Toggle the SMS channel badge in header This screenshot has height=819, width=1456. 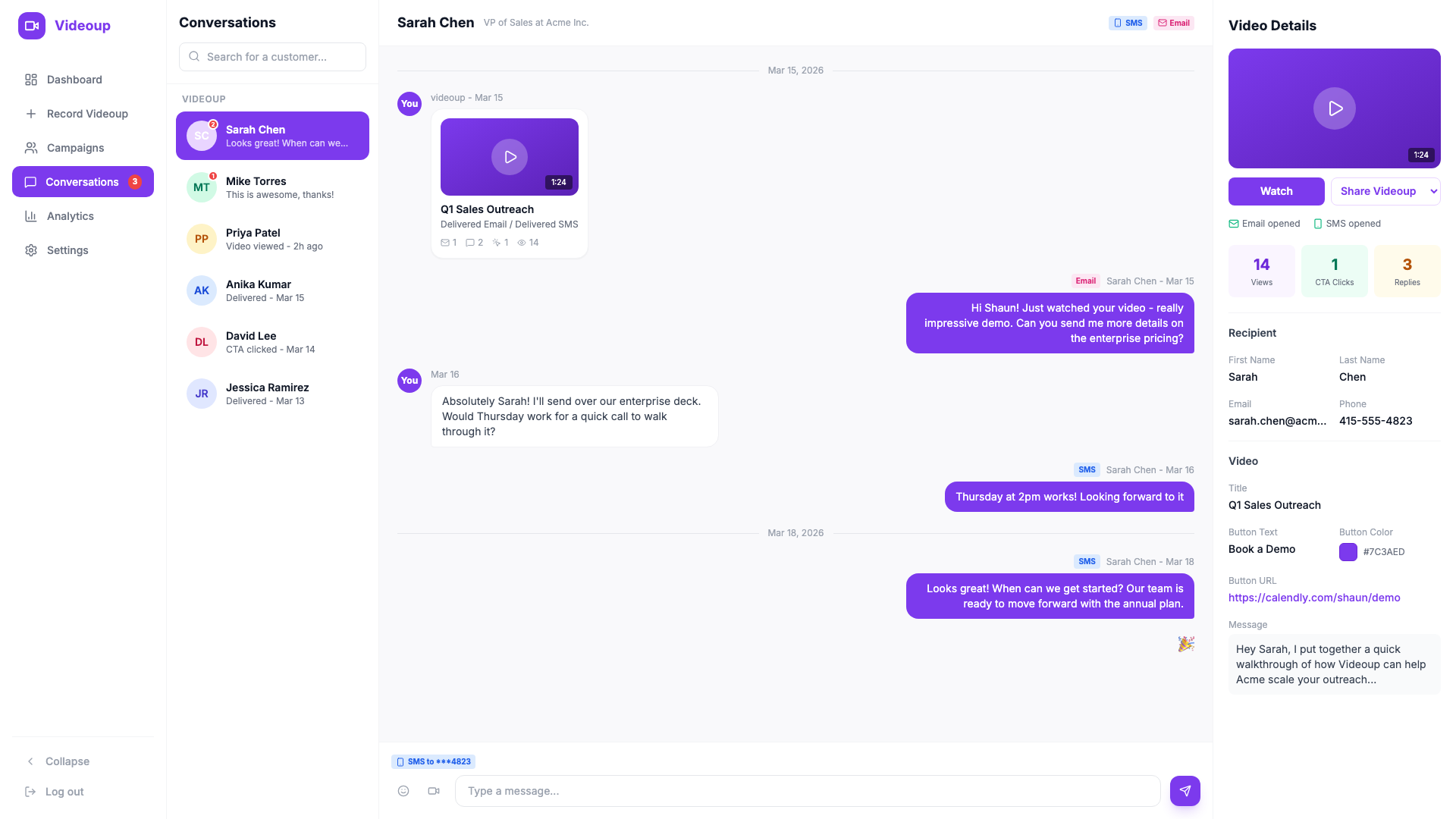[1128, 23]
